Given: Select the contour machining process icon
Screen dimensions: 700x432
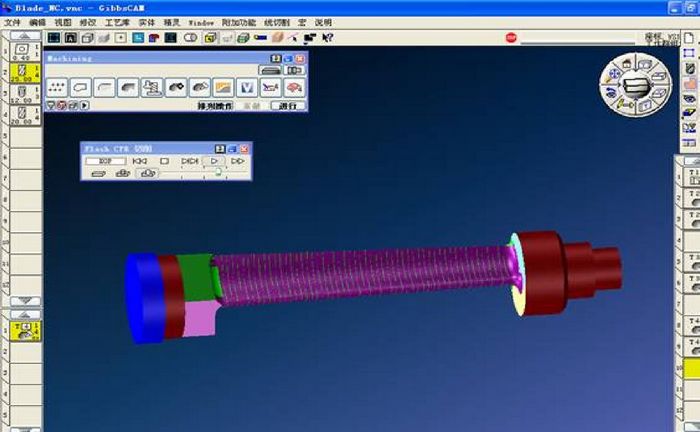Looking at the screenshot, I should click(80, 87).
